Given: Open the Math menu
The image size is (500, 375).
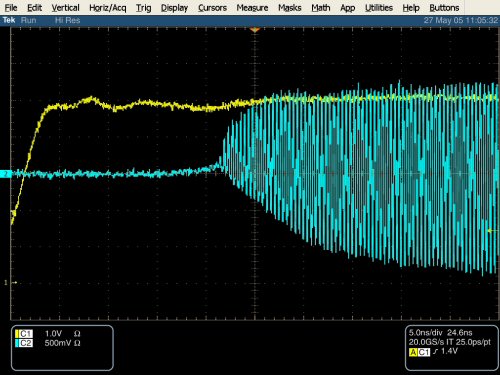Looking at the screenshot, I should coord(321,7).
